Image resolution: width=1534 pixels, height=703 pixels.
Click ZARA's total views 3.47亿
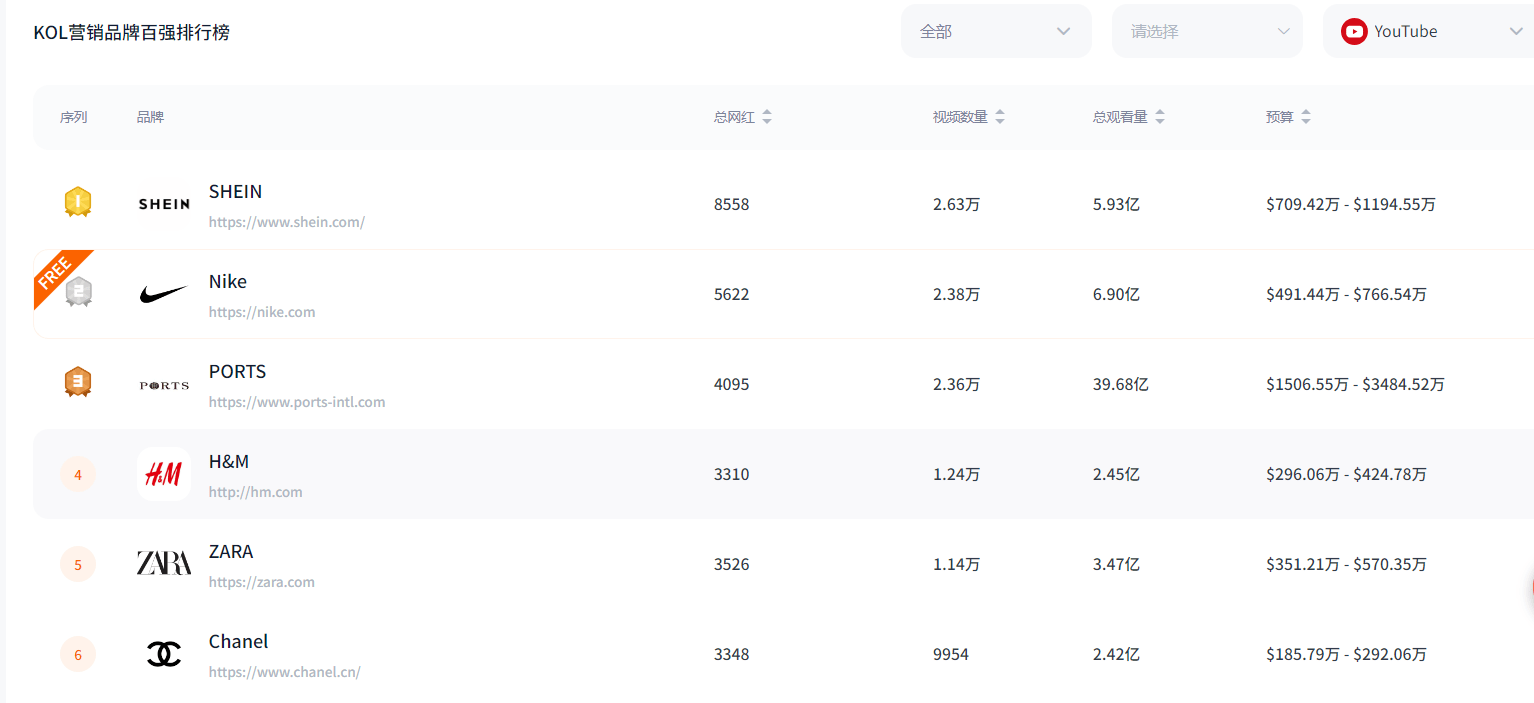coord(1116,564)
